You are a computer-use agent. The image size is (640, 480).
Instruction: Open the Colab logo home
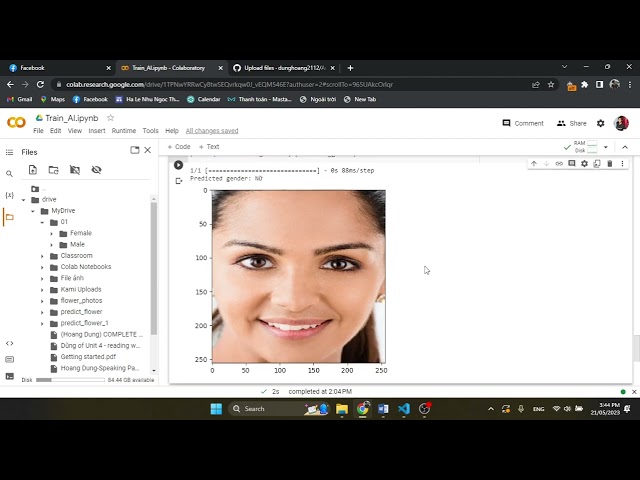pos(16,122)
